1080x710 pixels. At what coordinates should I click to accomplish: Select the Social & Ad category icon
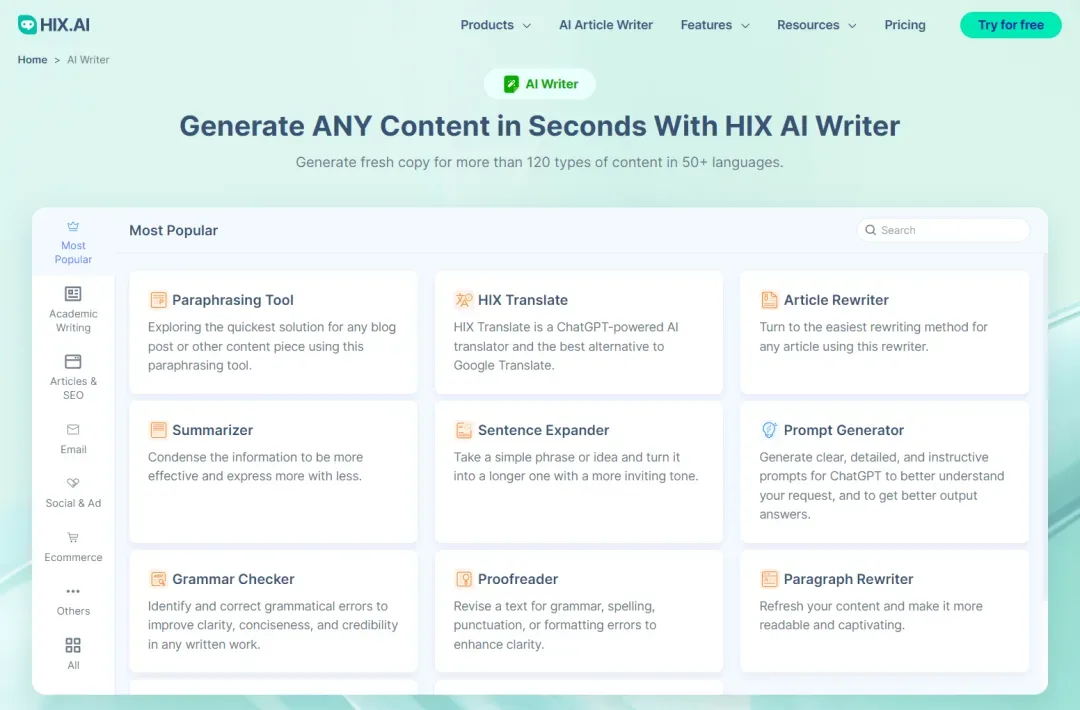pos(73,484)
